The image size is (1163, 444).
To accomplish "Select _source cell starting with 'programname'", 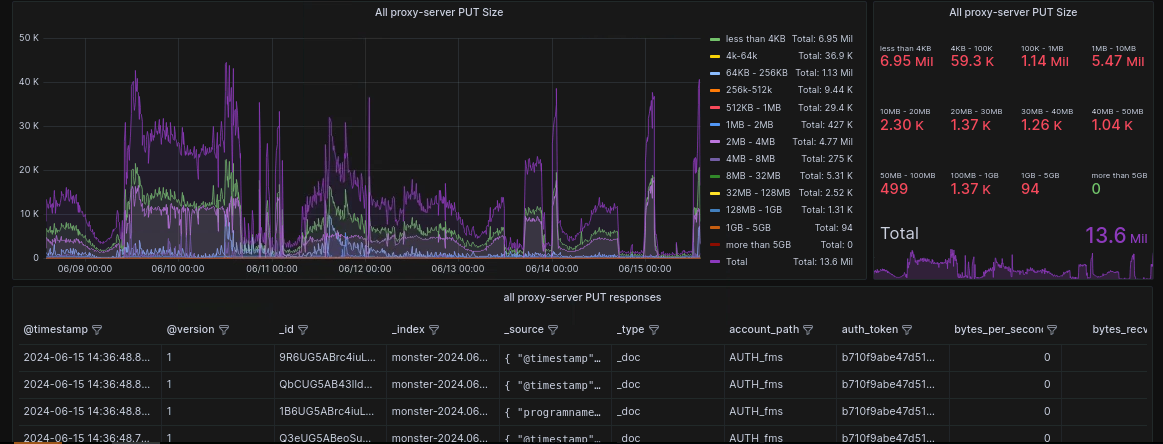I will 555,412.
